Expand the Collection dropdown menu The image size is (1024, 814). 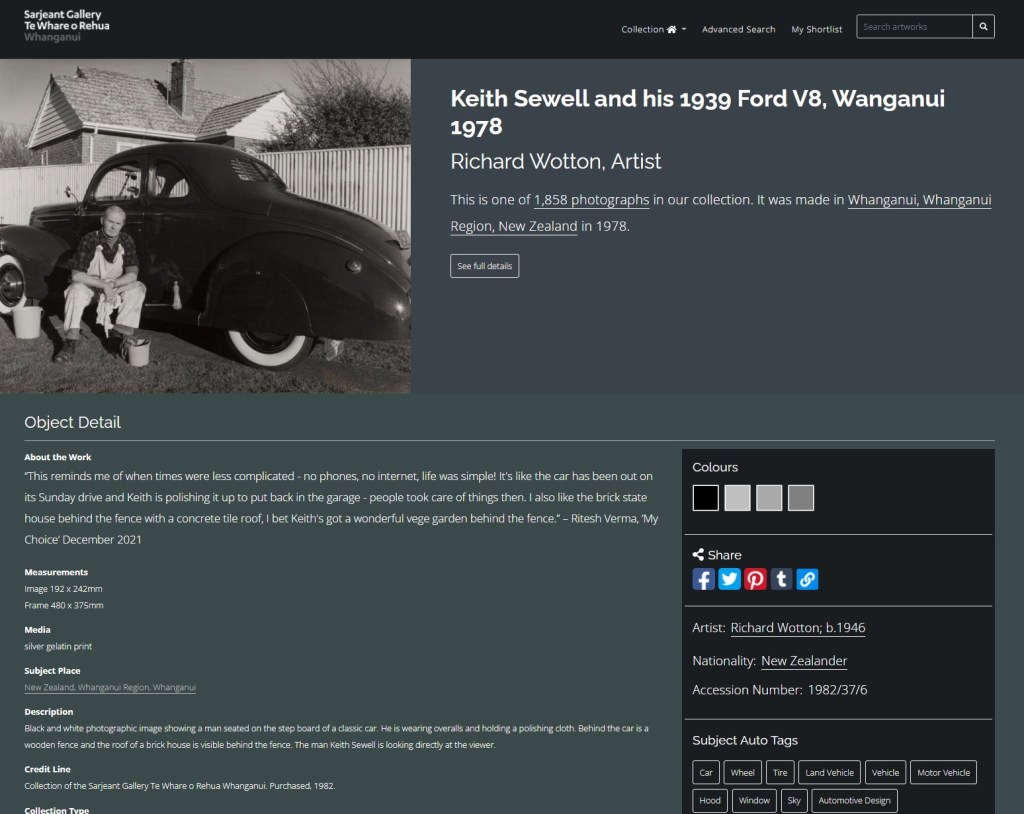click(x=653, y=29)
